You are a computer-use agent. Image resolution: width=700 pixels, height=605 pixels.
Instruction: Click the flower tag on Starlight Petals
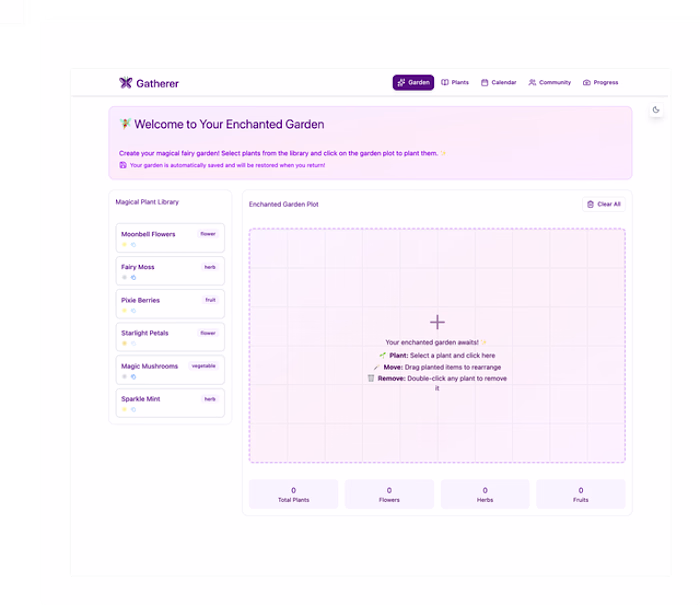tap(208, 333)
